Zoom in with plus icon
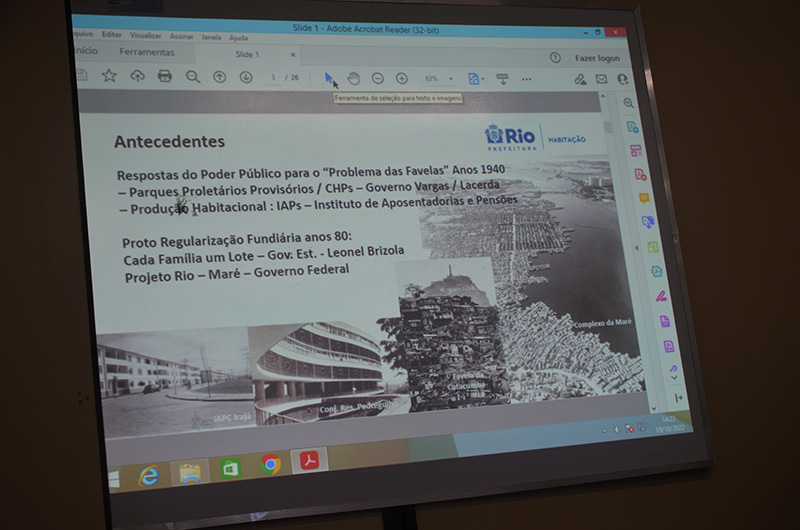Image resolution: width=800 pixels, height=530 pixels. point(402,79)
